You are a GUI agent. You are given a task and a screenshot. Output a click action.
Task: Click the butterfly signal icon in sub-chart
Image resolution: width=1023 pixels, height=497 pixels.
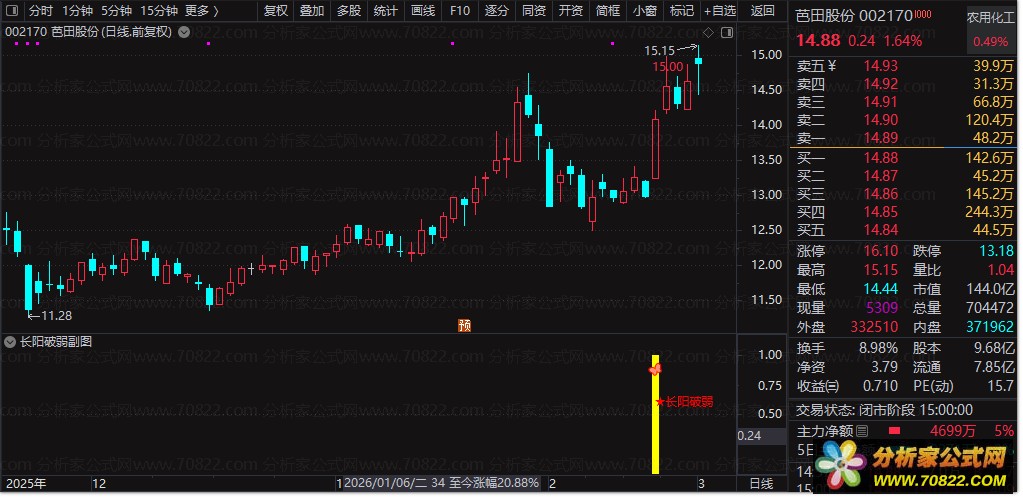[655, 369]
